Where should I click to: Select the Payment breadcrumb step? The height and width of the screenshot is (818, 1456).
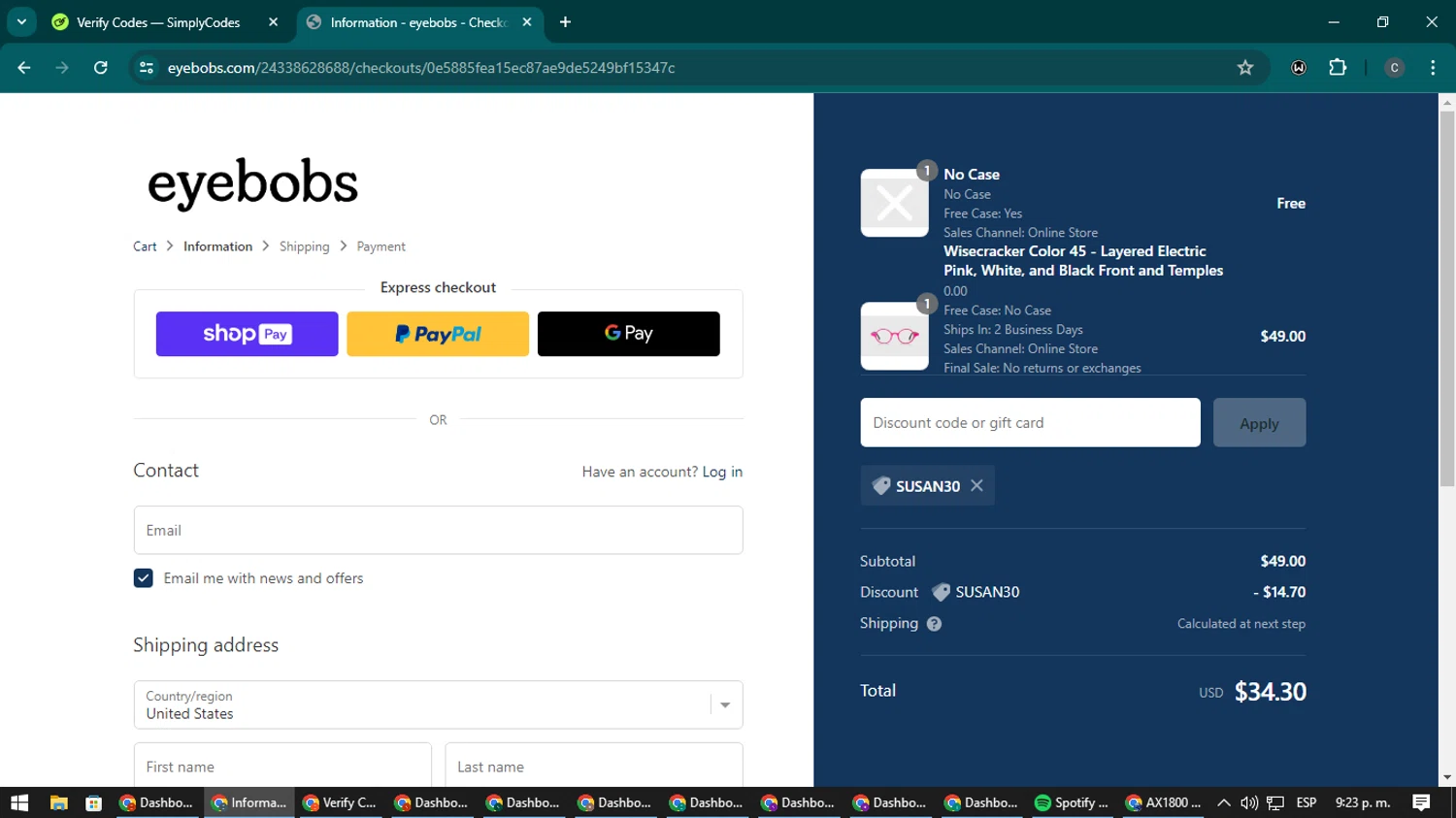381,246
